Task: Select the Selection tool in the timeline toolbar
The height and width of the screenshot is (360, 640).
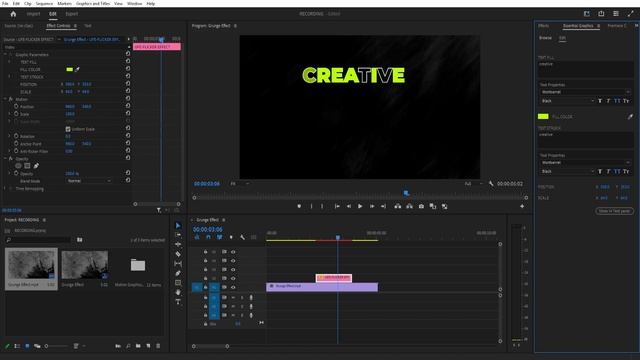Action: (x=178, y=225)
